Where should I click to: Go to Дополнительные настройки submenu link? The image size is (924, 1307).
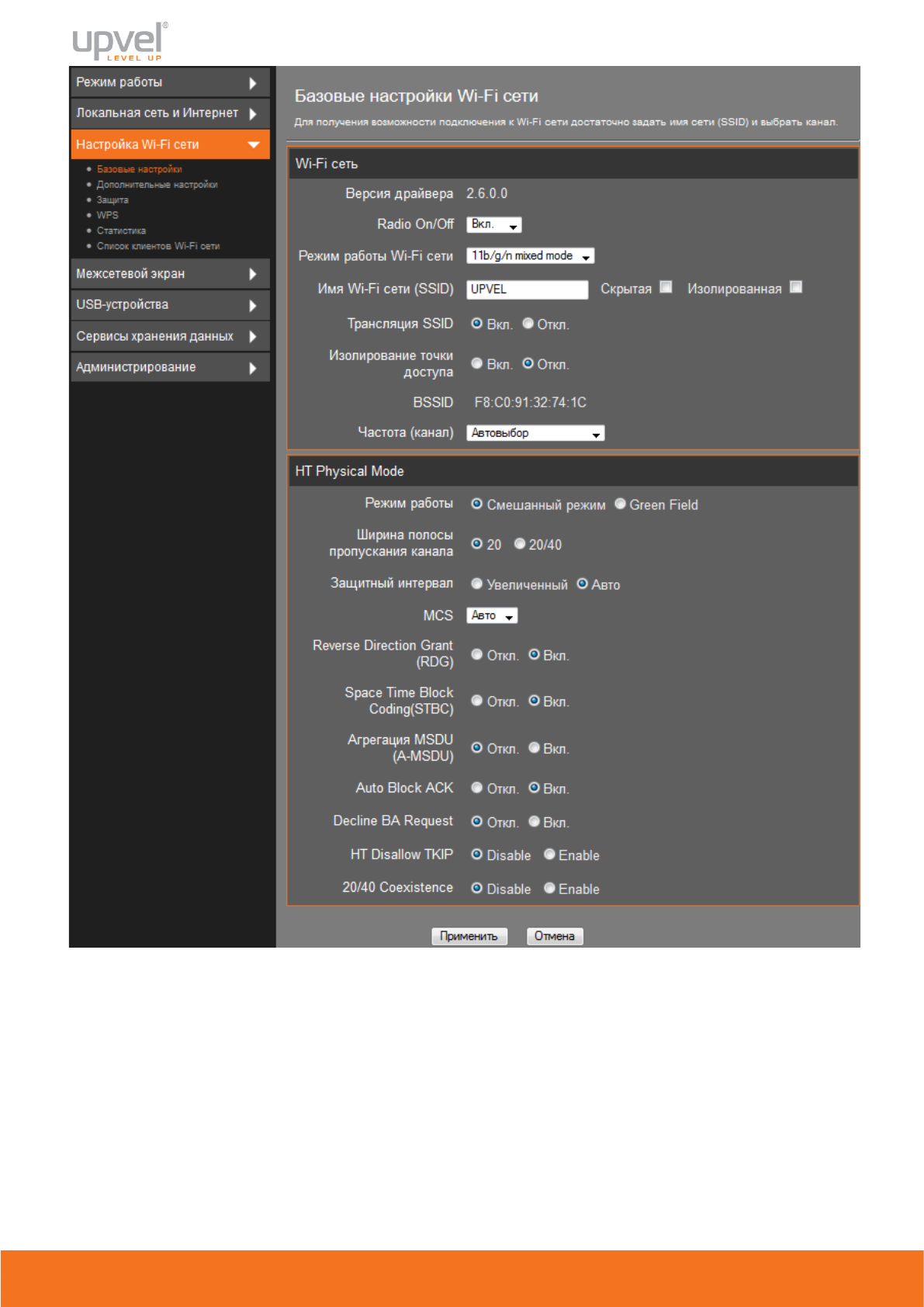point(157,185)
